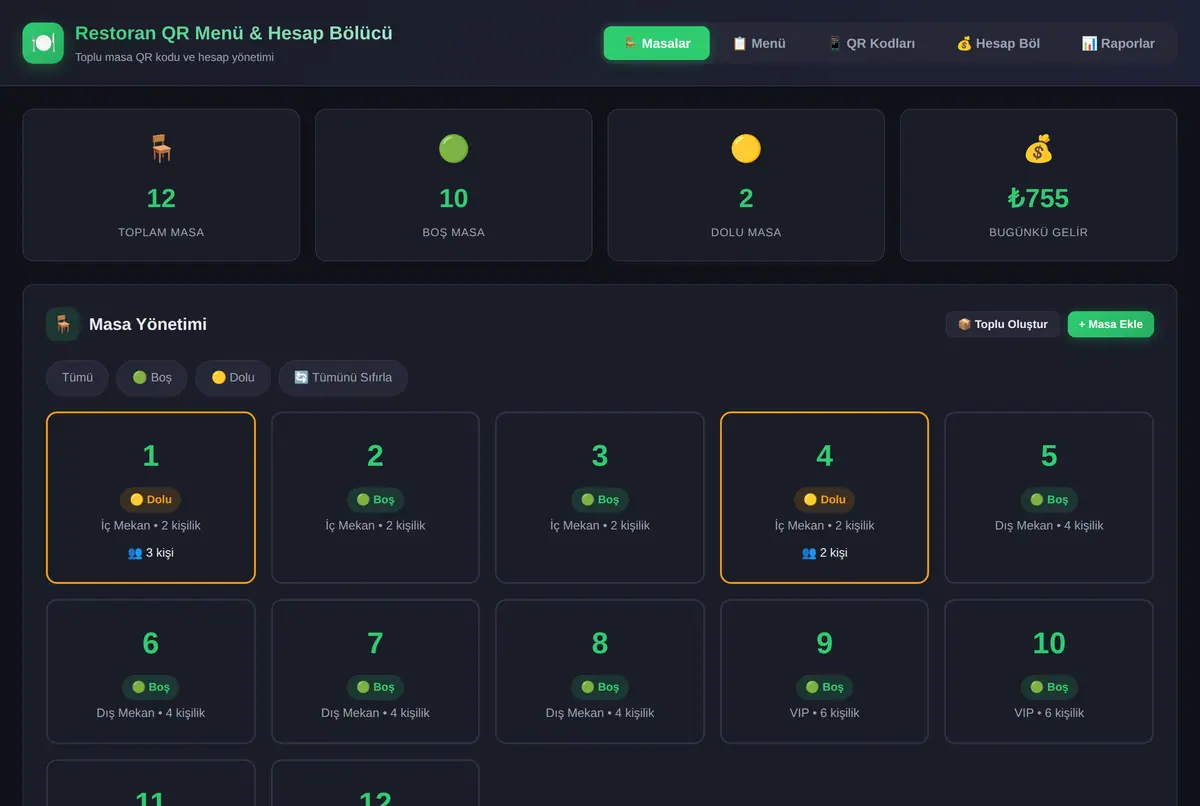Open table 1 card
This screenshot has width=1200, height=806.
click(151, 497)
